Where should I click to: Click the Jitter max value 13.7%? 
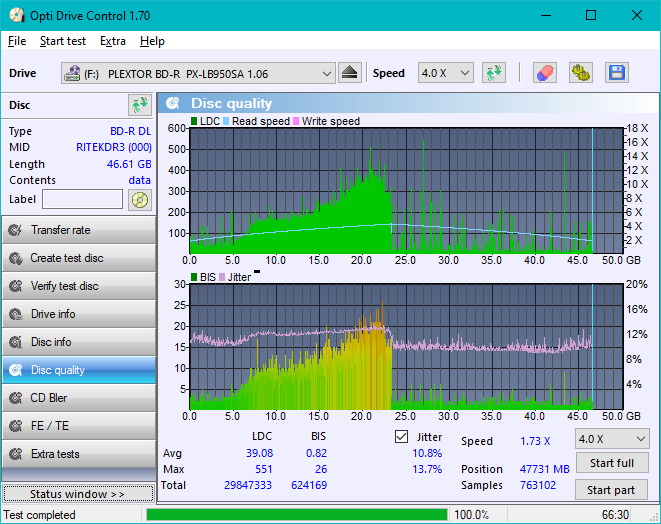(427, 469)
